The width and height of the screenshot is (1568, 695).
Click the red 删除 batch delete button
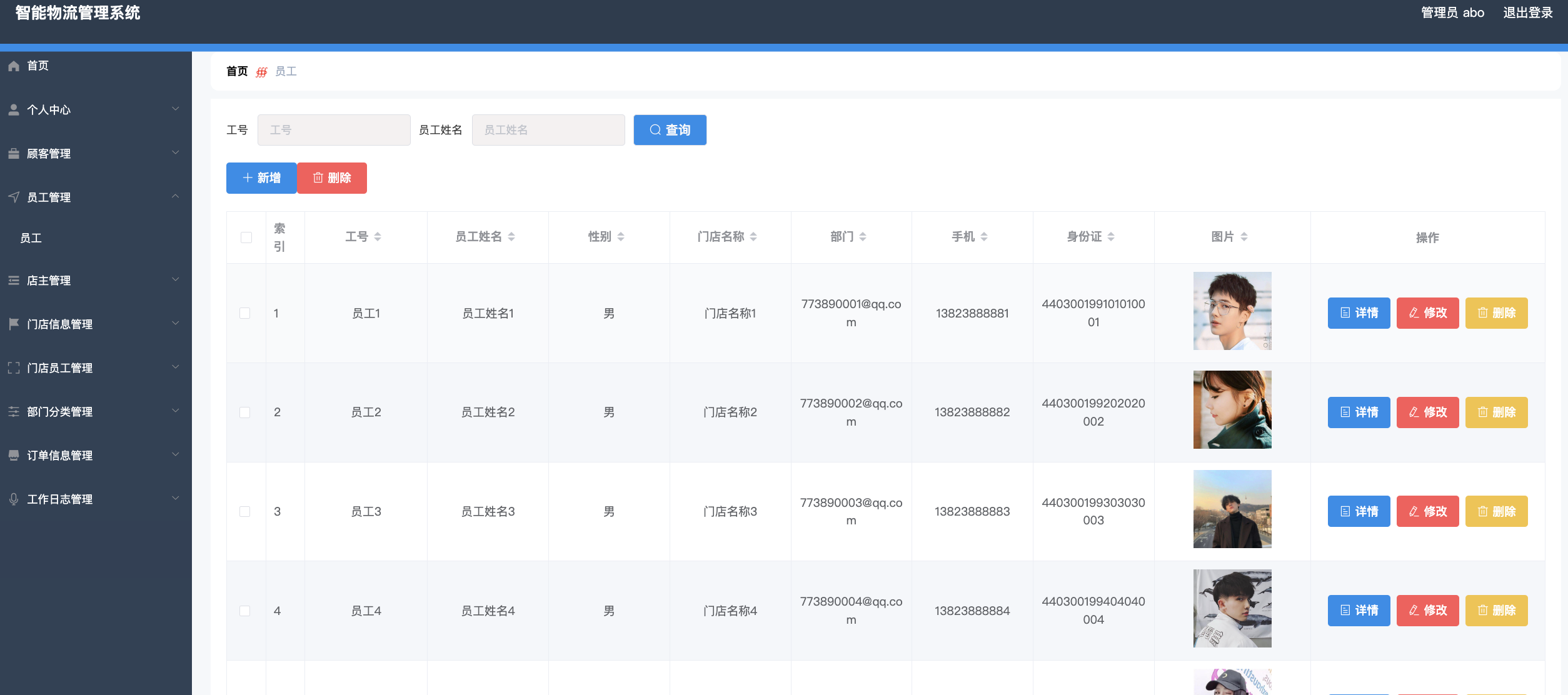332,178
